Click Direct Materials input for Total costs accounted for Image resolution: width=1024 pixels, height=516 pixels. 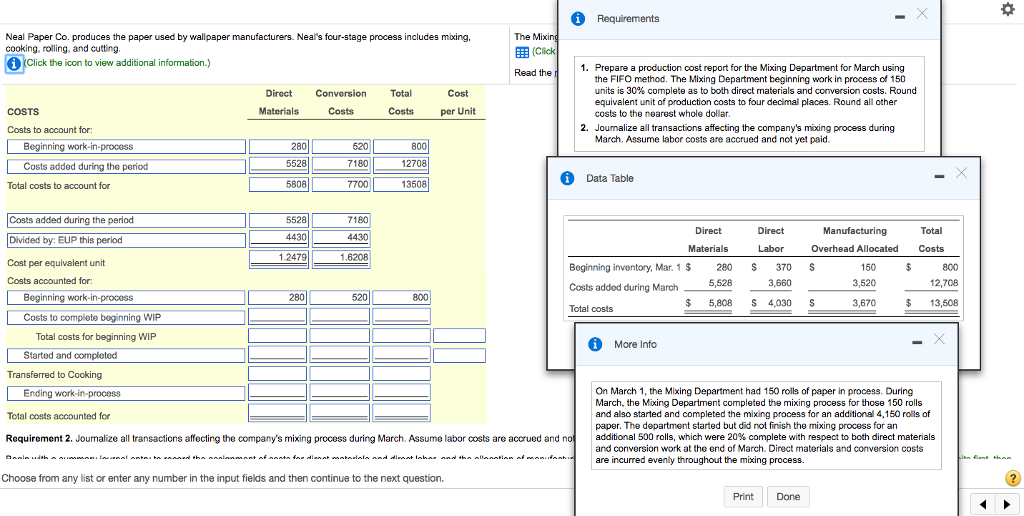280,413
